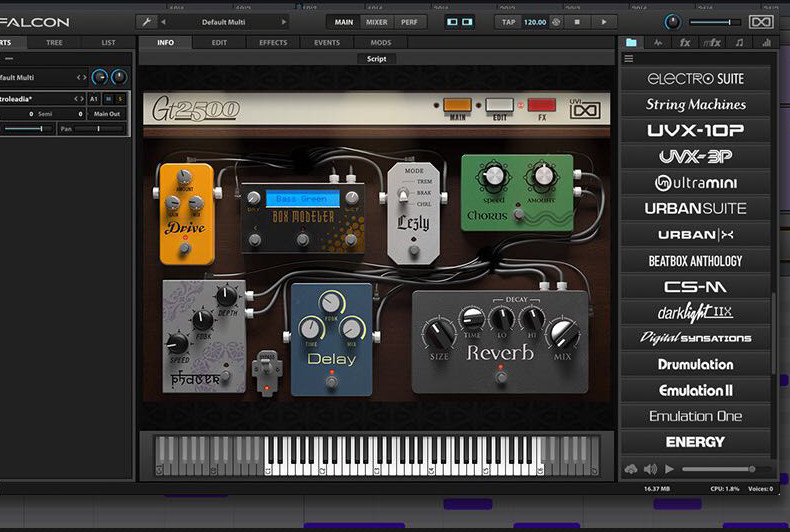
Task: Open the music note events browser tab
Action: pos(739,43)
